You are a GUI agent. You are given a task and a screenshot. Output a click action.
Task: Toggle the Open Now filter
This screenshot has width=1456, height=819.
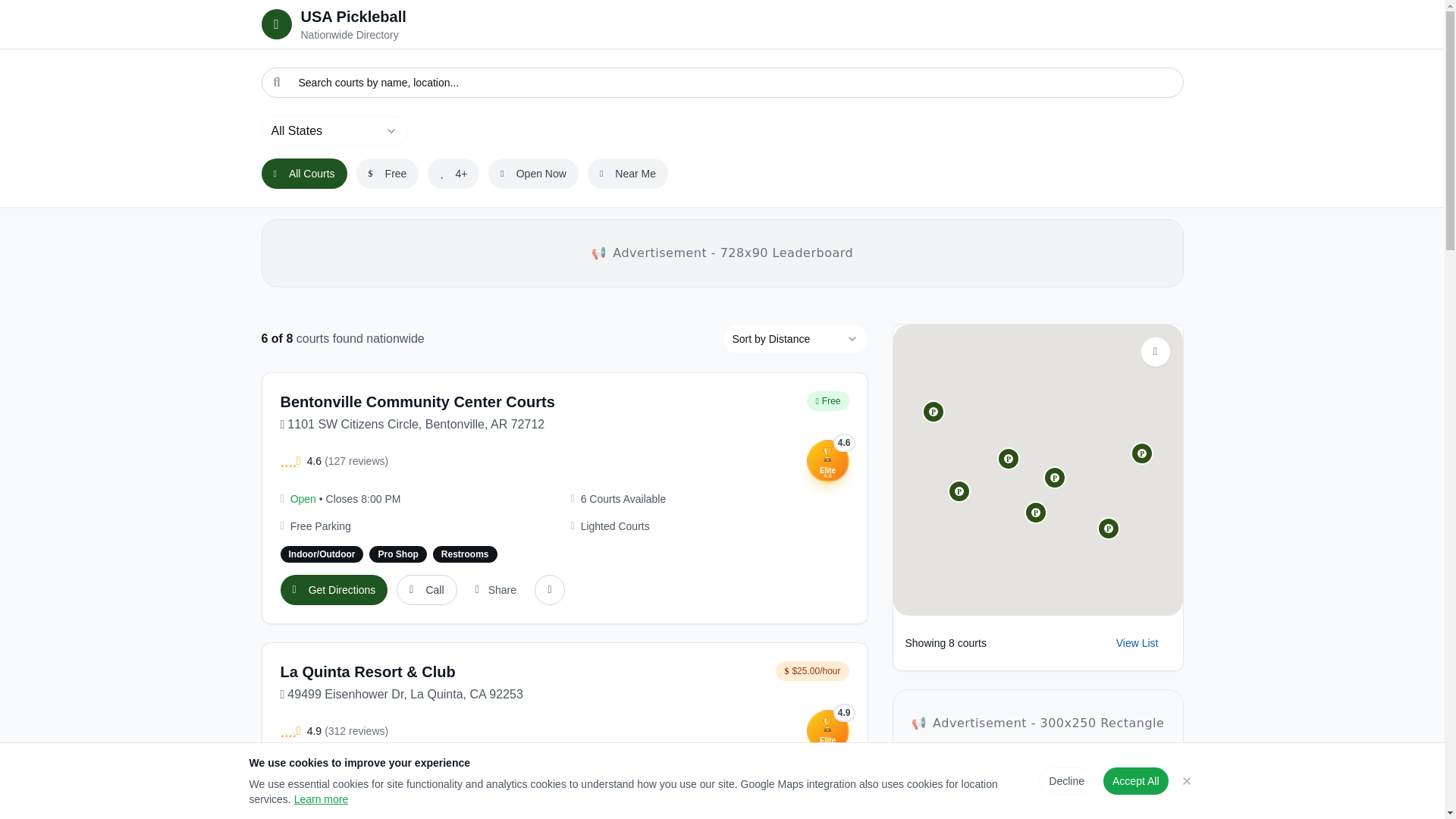pos(533,174)
